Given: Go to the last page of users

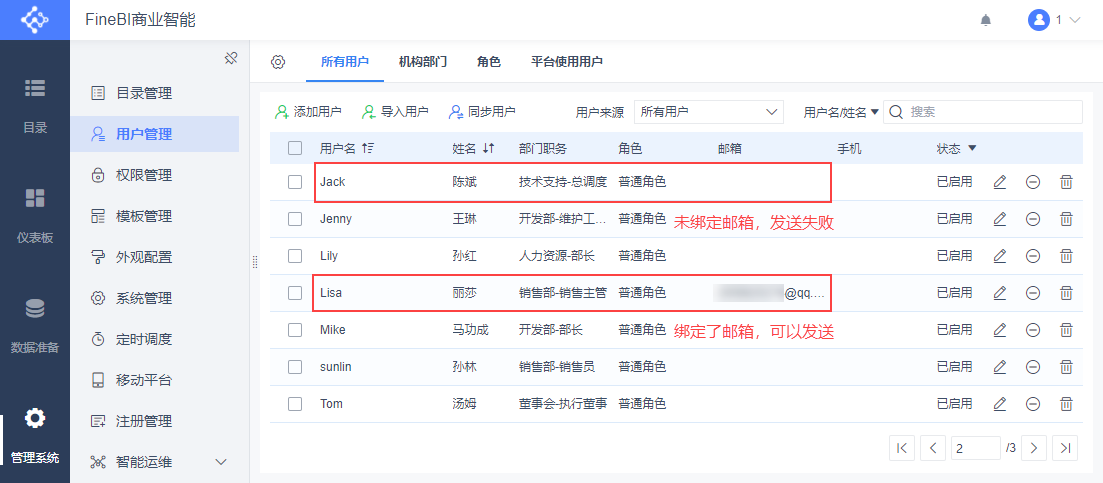Looking at the screenshot, I should (1066, 448).
